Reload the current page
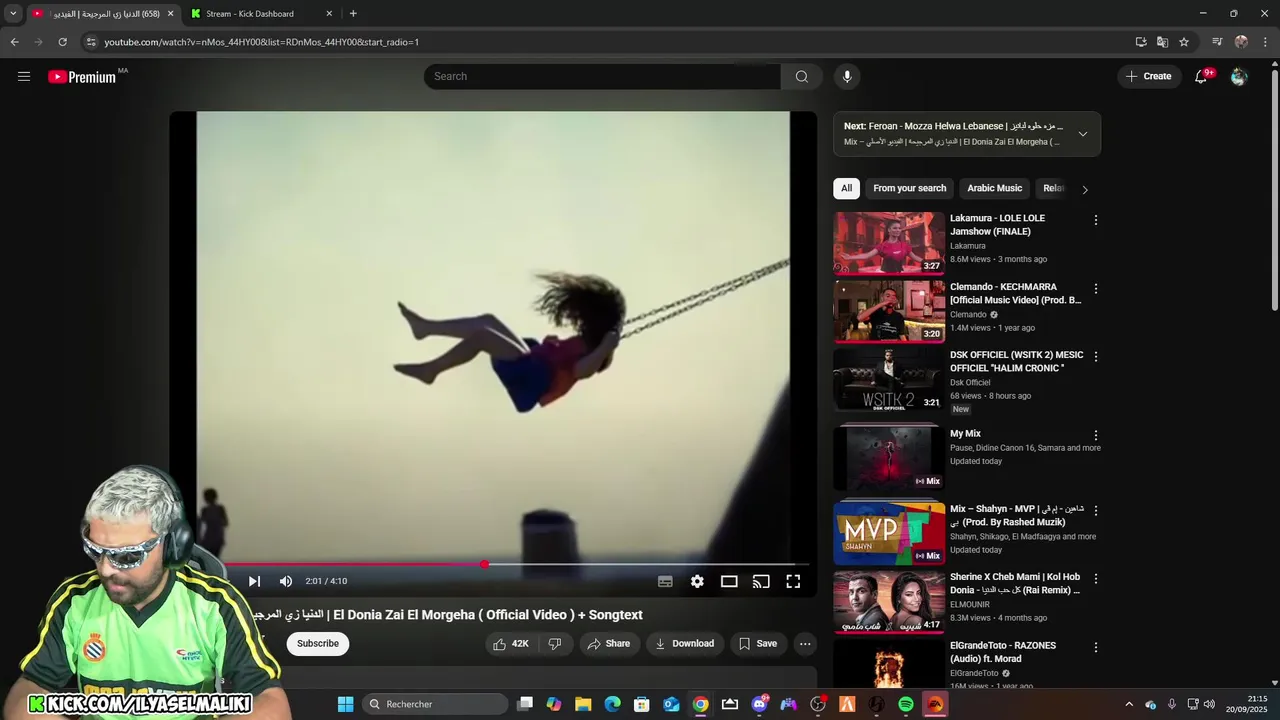This screenshot has width=1280, height=720. pos(62,42)
